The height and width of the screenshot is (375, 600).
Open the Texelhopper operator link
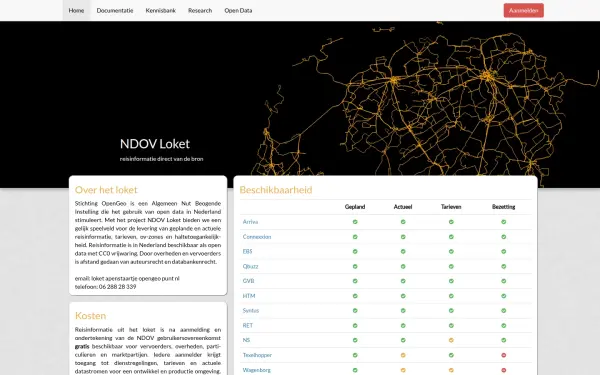257,355
